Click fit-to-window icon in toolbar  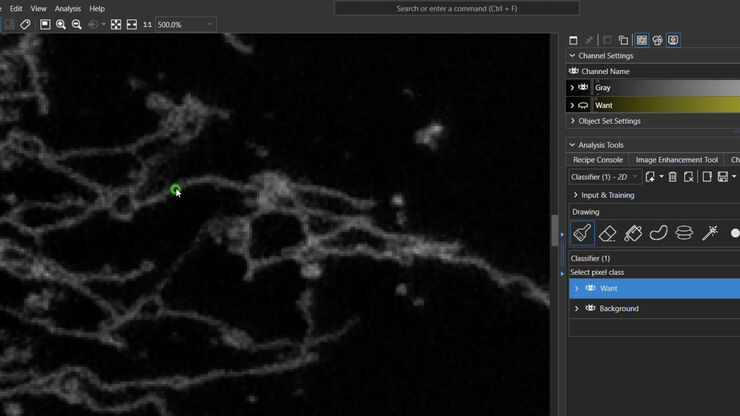[116, 24]
